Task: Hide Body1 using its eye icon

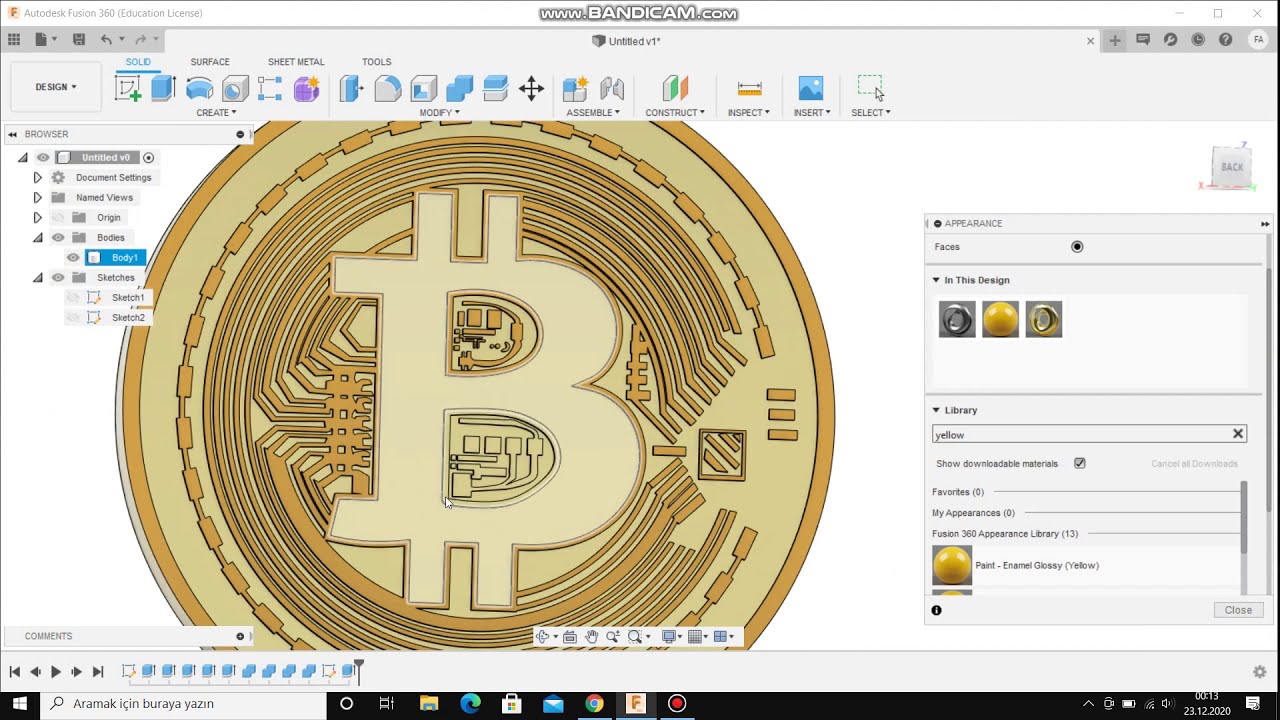Action: (x=73, y=257)
